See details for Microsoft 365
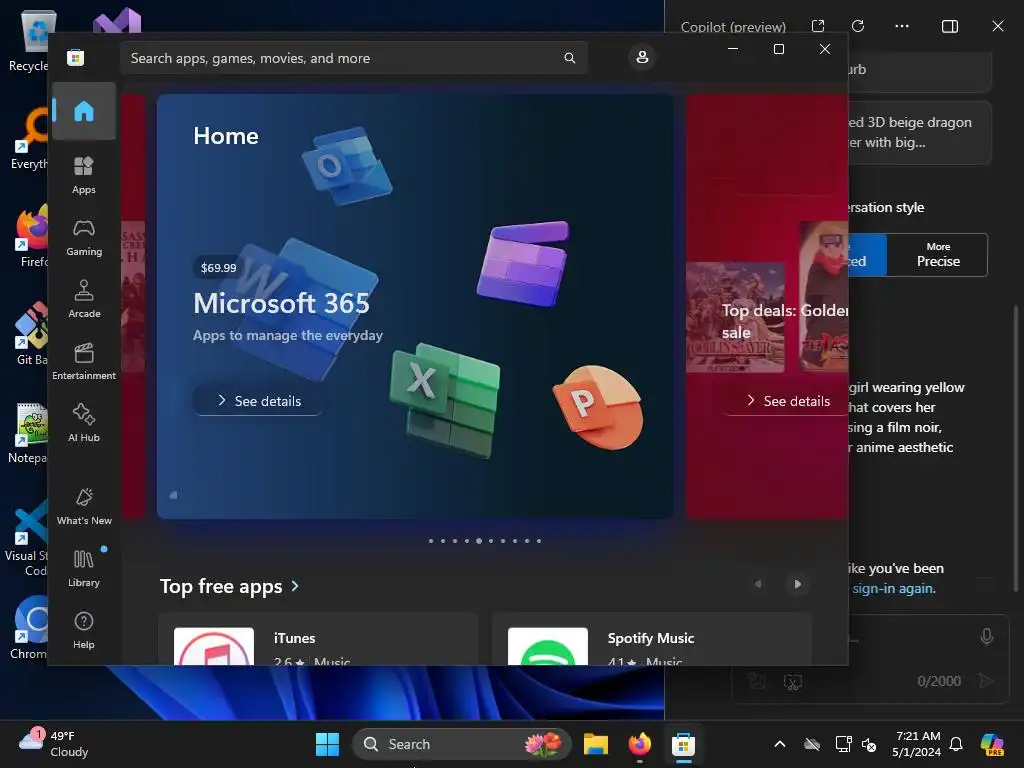 point(259,400)
